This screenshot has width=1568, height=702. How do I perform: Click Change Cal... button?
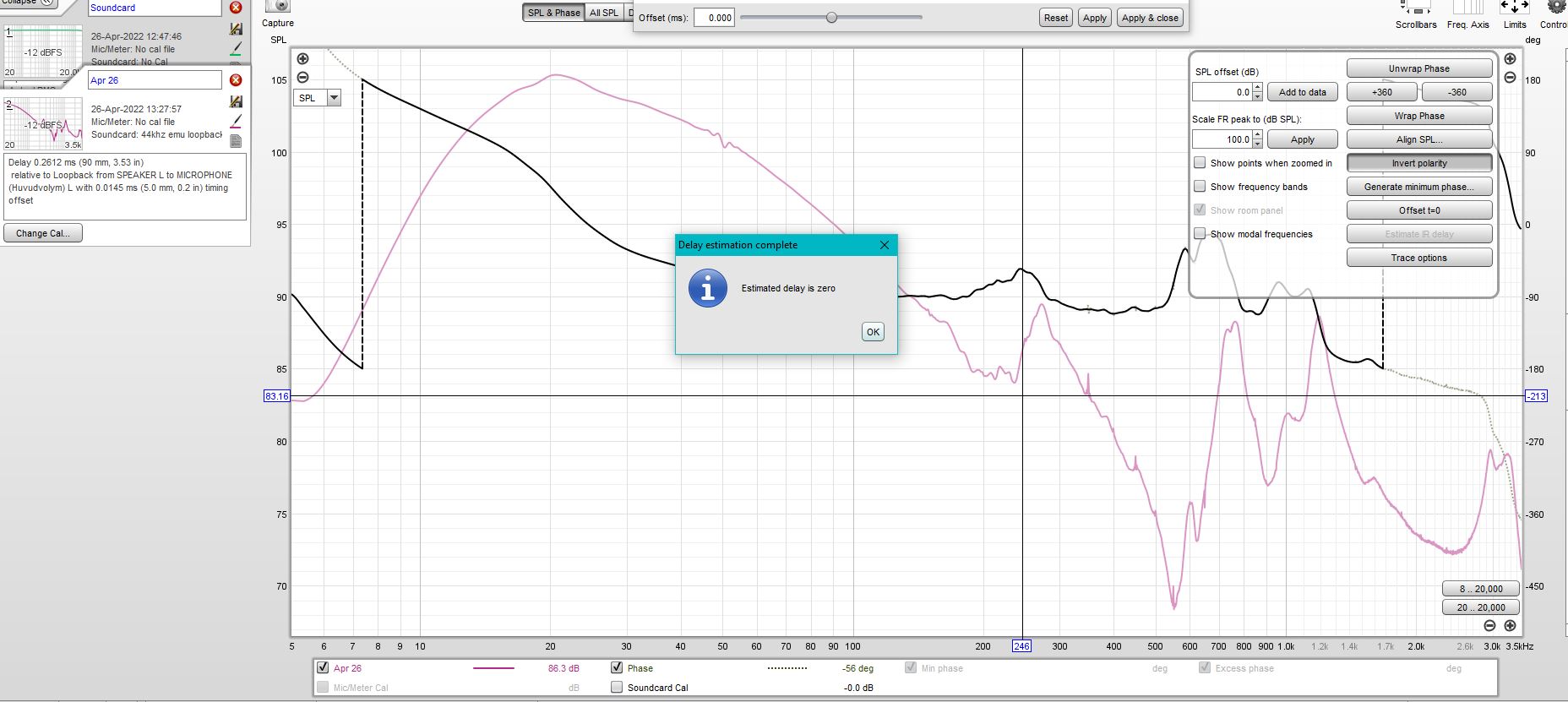43,233
